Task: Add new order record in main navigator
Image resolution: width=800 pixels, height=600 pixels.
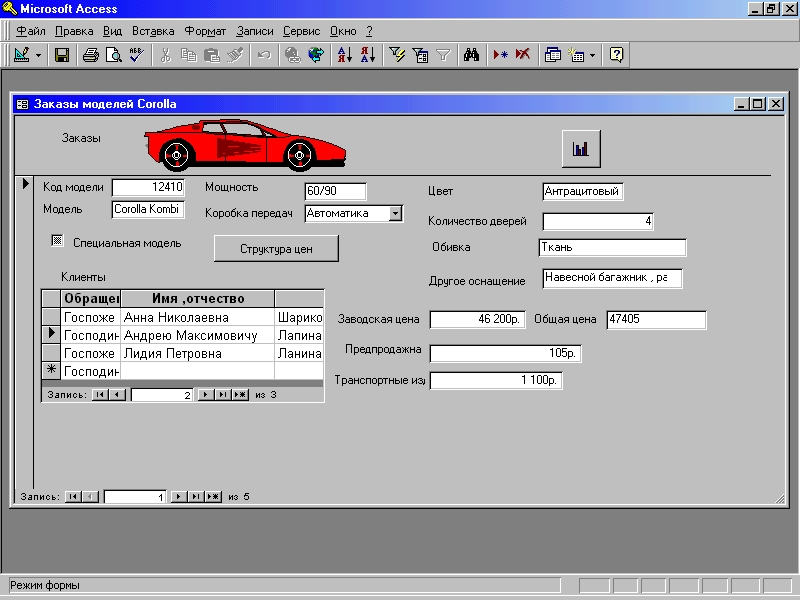Action: click(x=213, y=496)
